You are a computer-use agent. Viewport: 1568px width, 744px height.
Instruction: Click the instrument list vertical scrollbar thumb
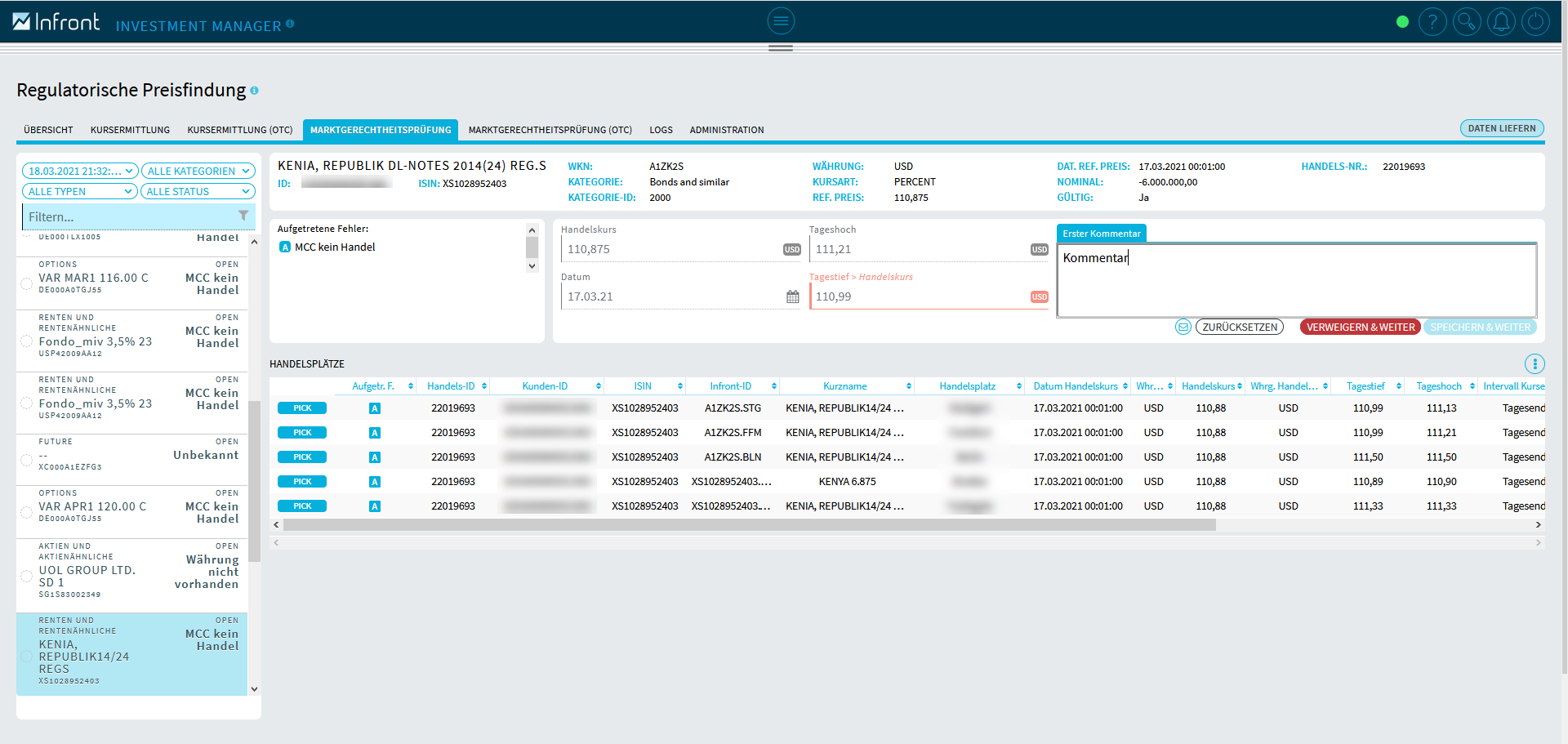coord(254,481)
